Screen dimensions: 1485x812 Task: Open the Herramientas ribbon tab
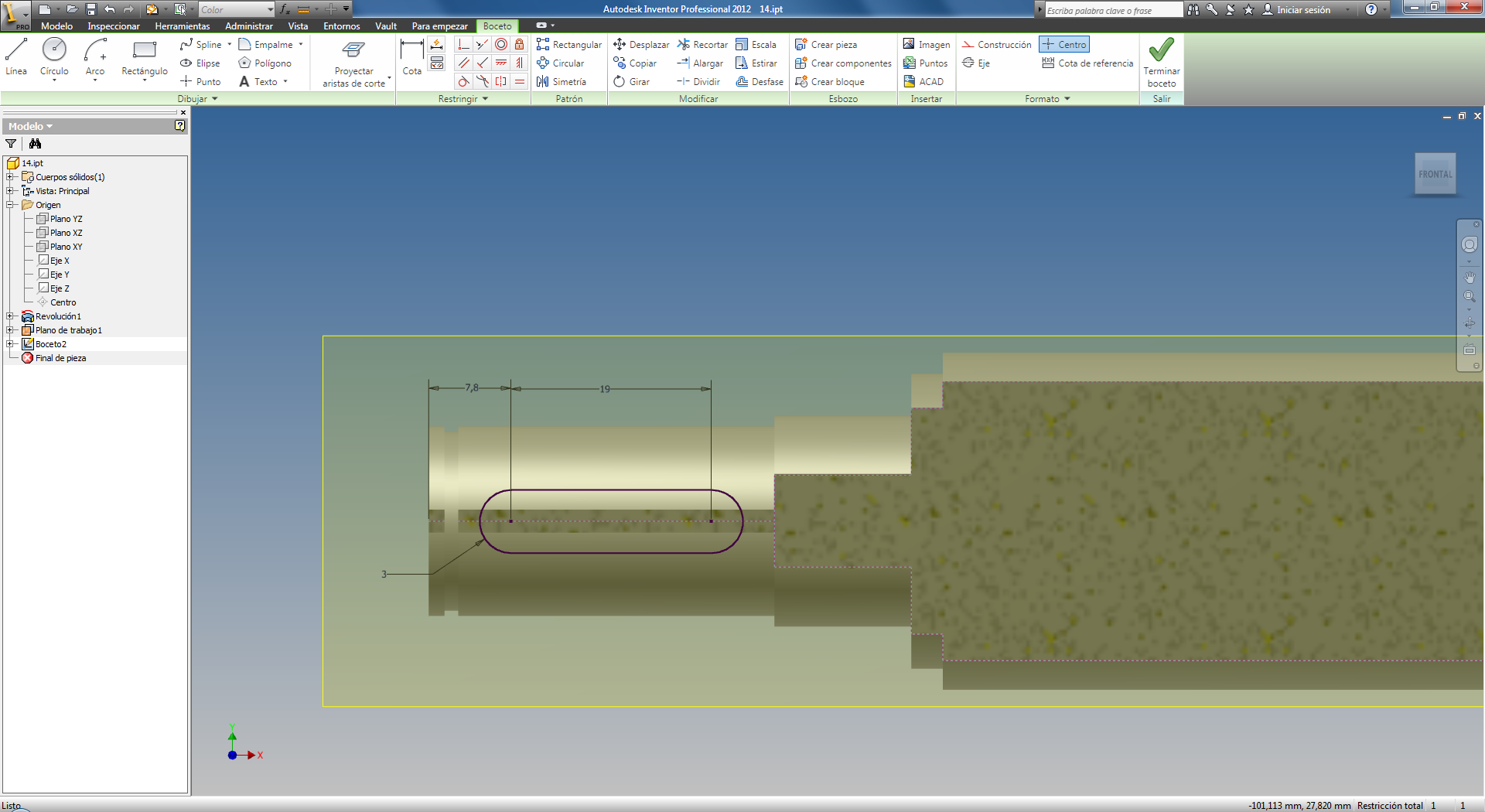(183, 26)
